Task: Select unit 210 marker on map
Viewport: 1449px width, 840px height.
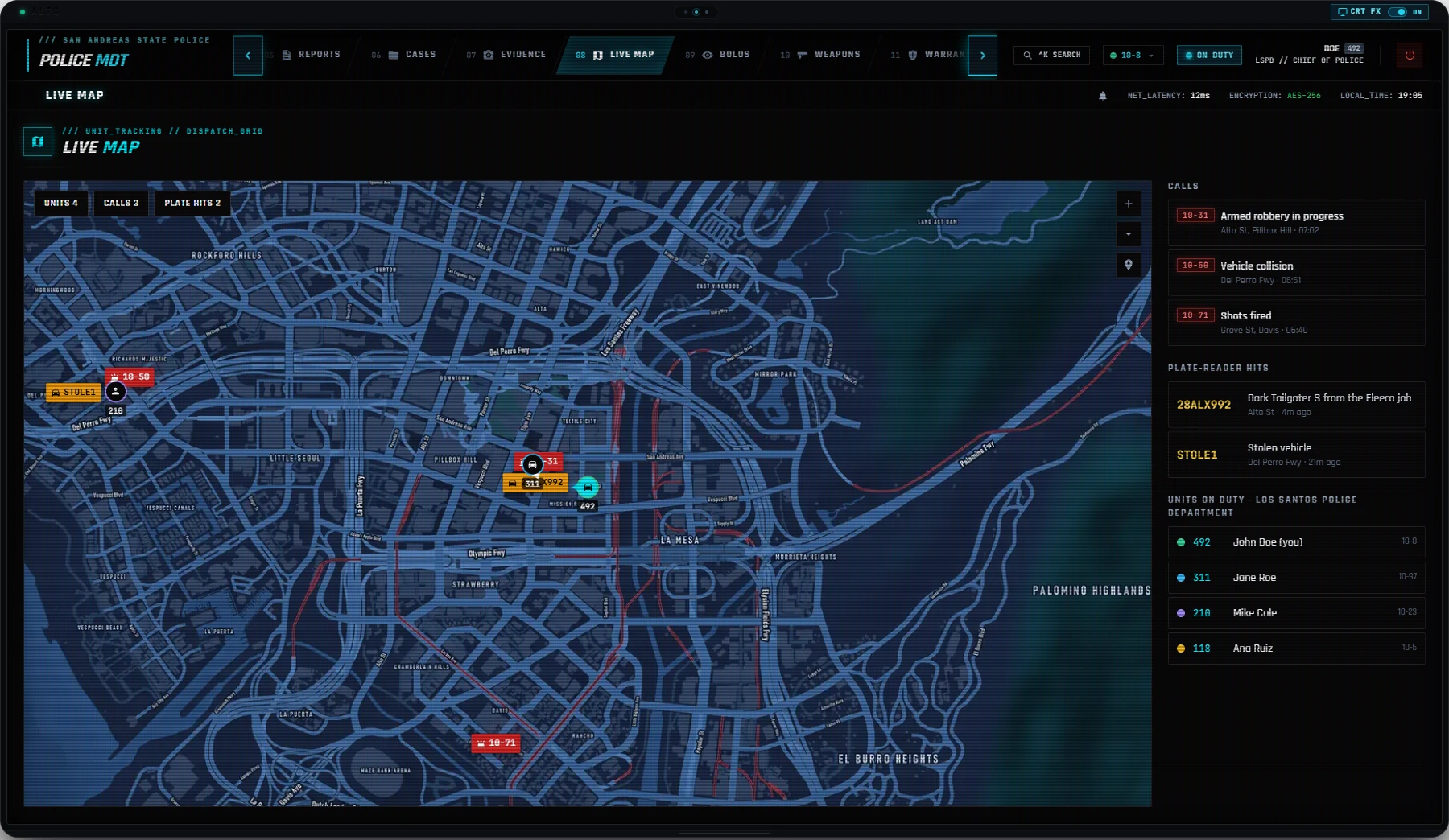Action: pyautogui.click(x=116, y=392)
